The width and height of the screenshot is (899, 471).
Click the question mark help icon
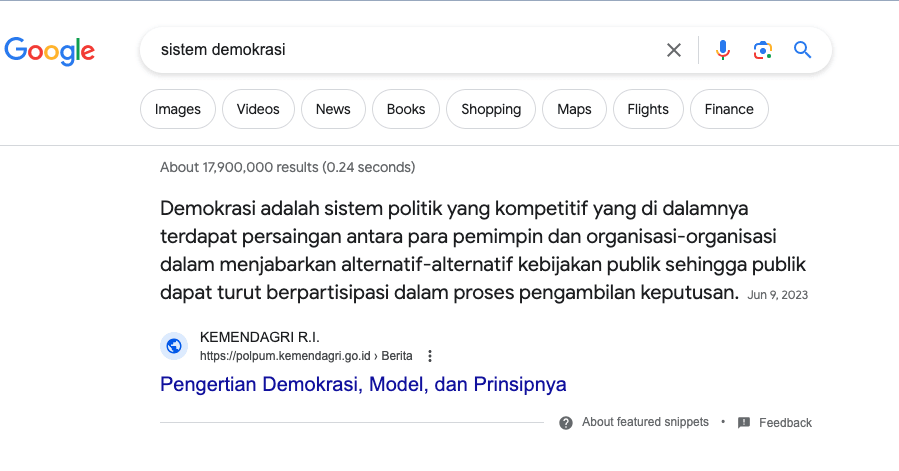pos(566,422)
